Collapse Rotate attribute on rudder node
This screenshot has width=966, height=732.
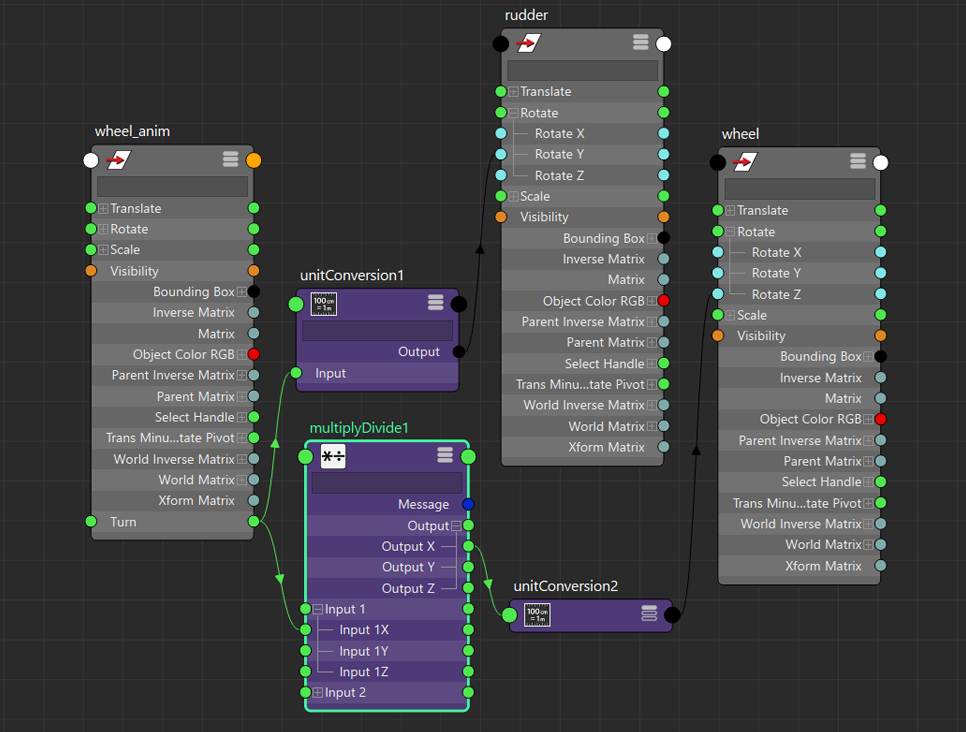513,113
